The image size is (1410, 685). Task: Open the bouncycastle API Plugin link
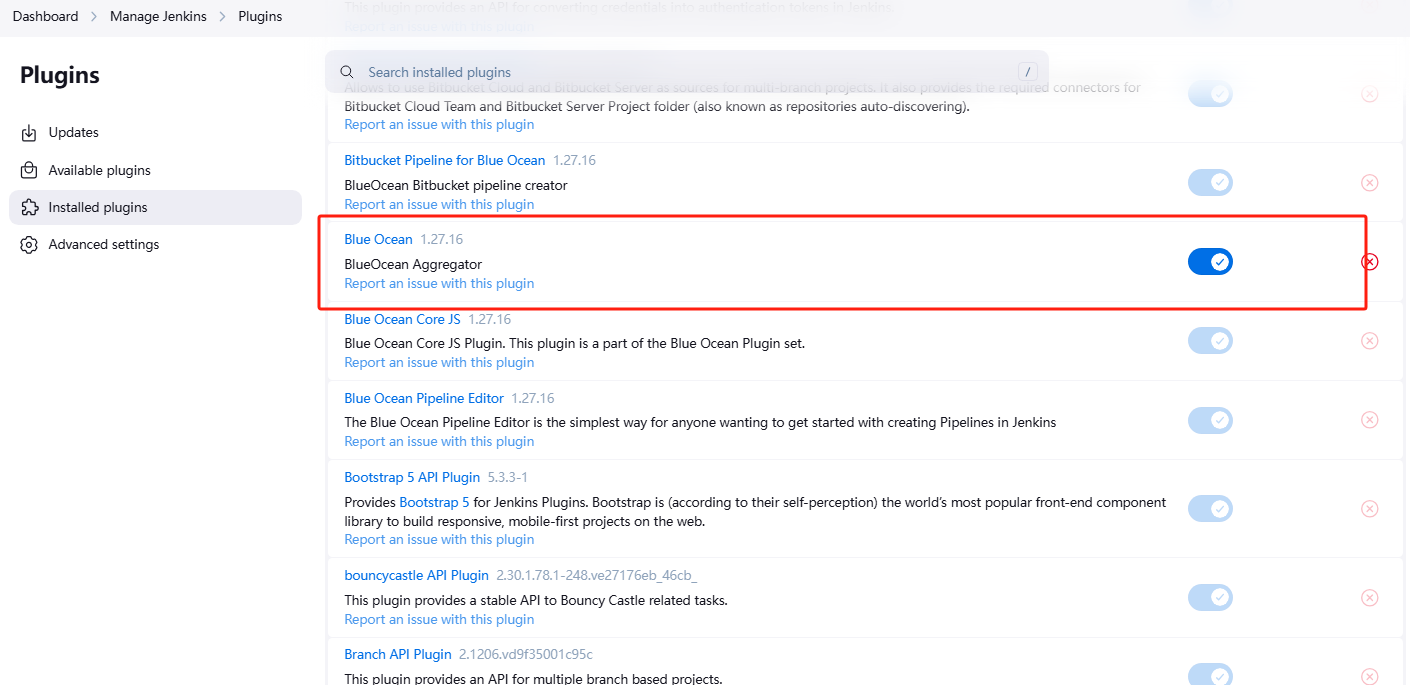[x=416, y=575]
